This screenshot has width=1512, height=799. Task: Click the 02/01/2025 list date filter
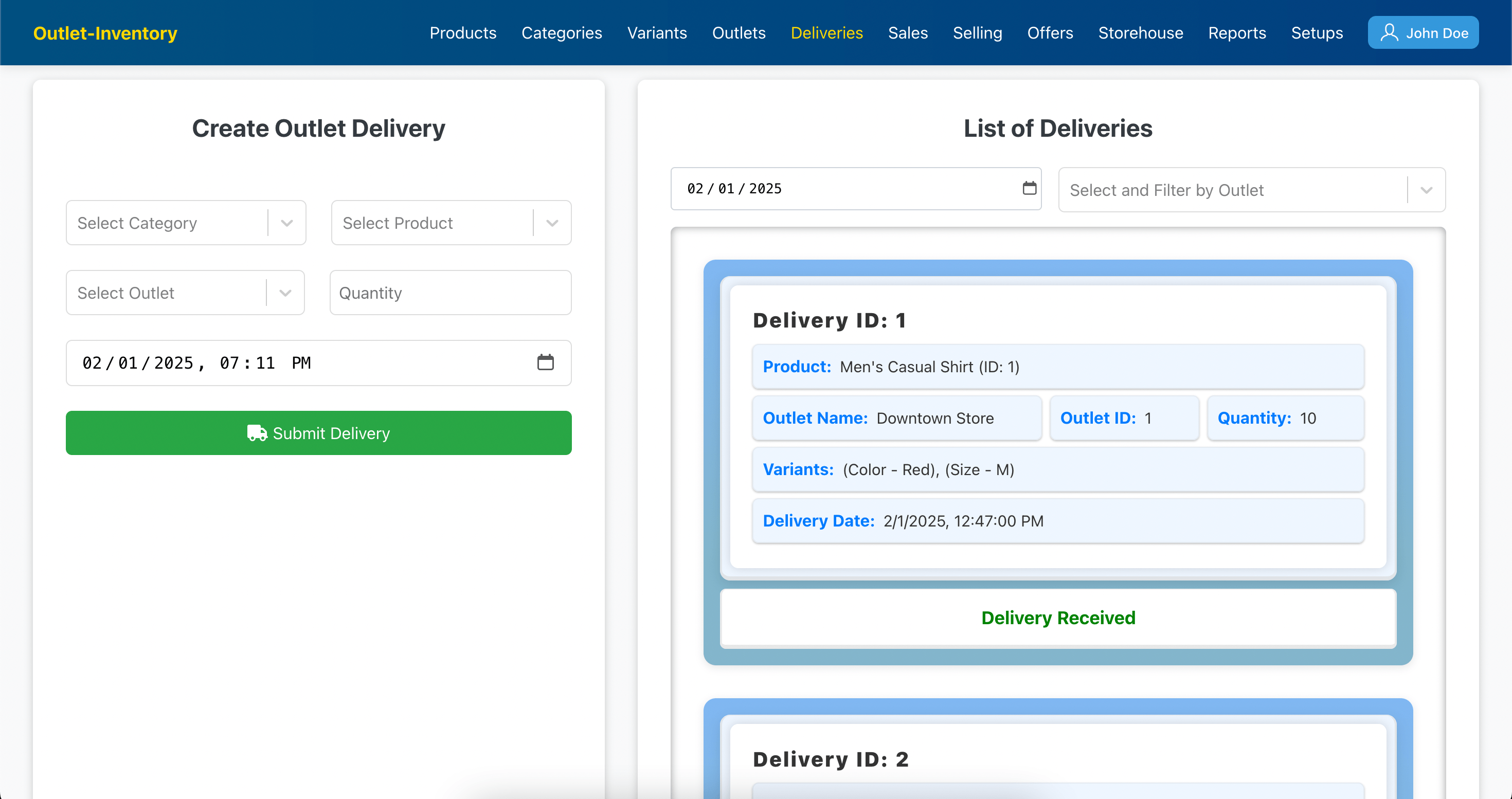[x=856, y=189]
